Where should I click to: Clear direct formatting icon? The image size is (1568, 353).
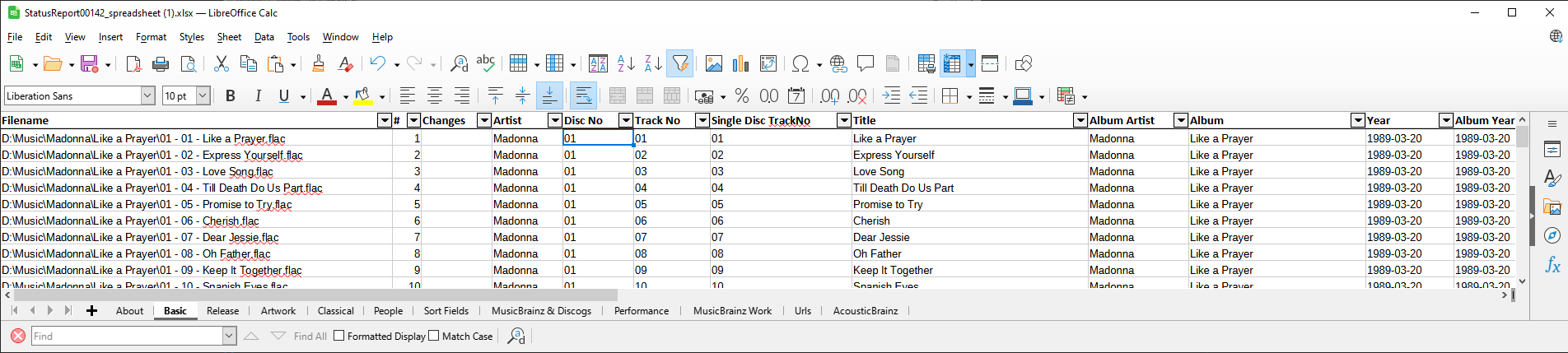tap(346, 63)
